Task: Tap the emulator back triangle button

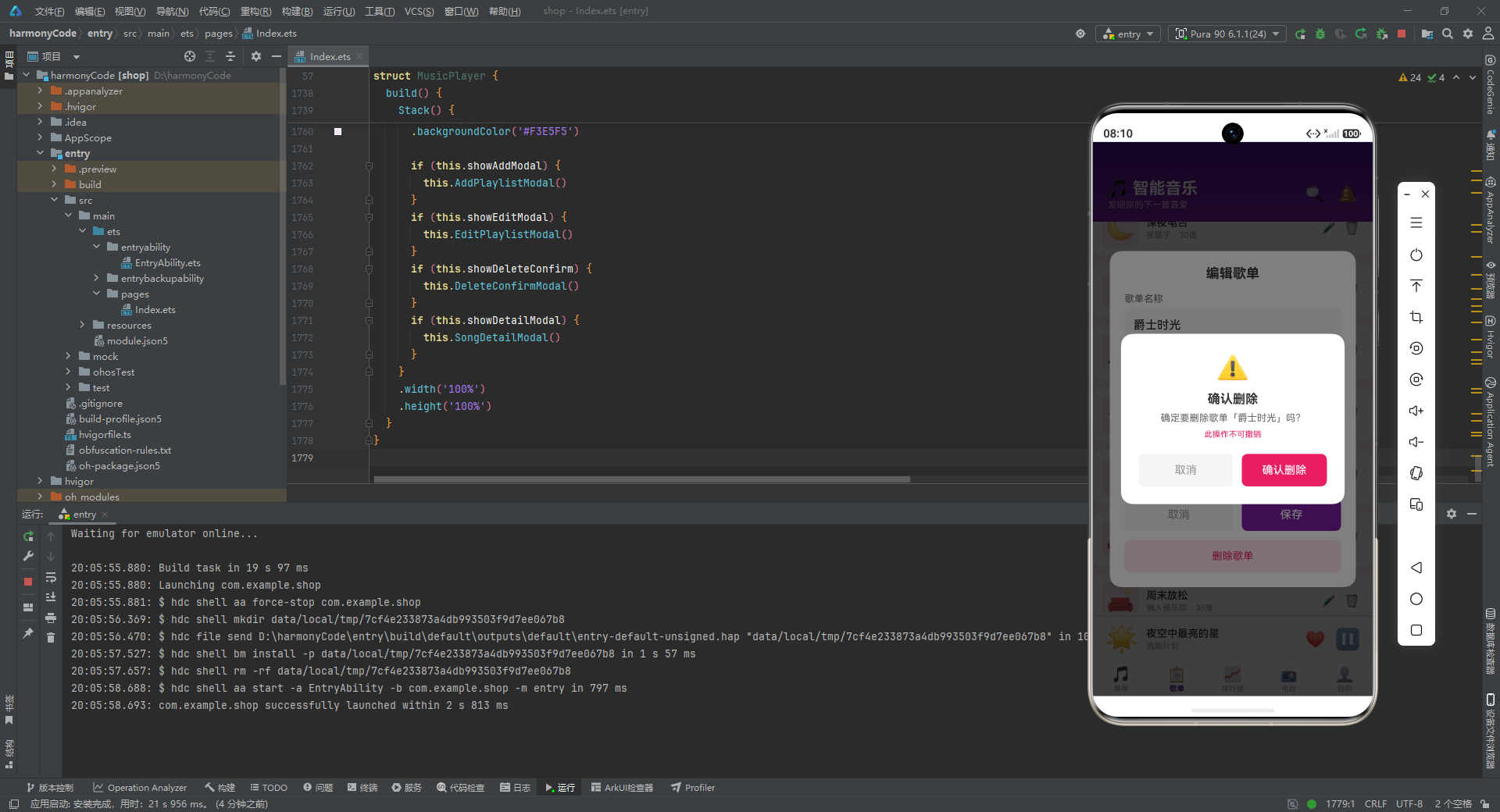Action: 1416,568
